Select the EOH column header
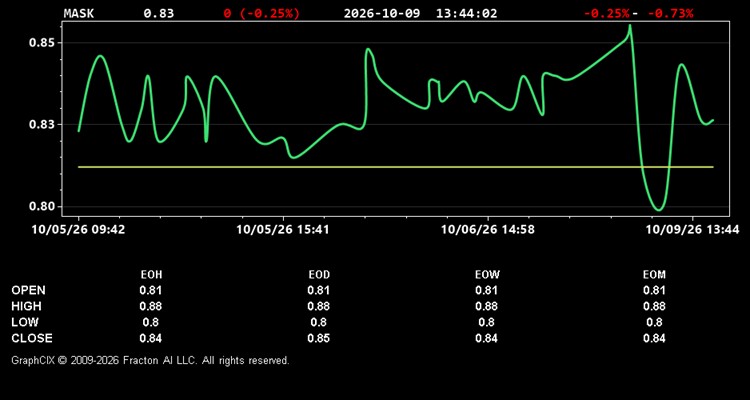Viewport: 750px width, 400px height. [x=151, y=275]
